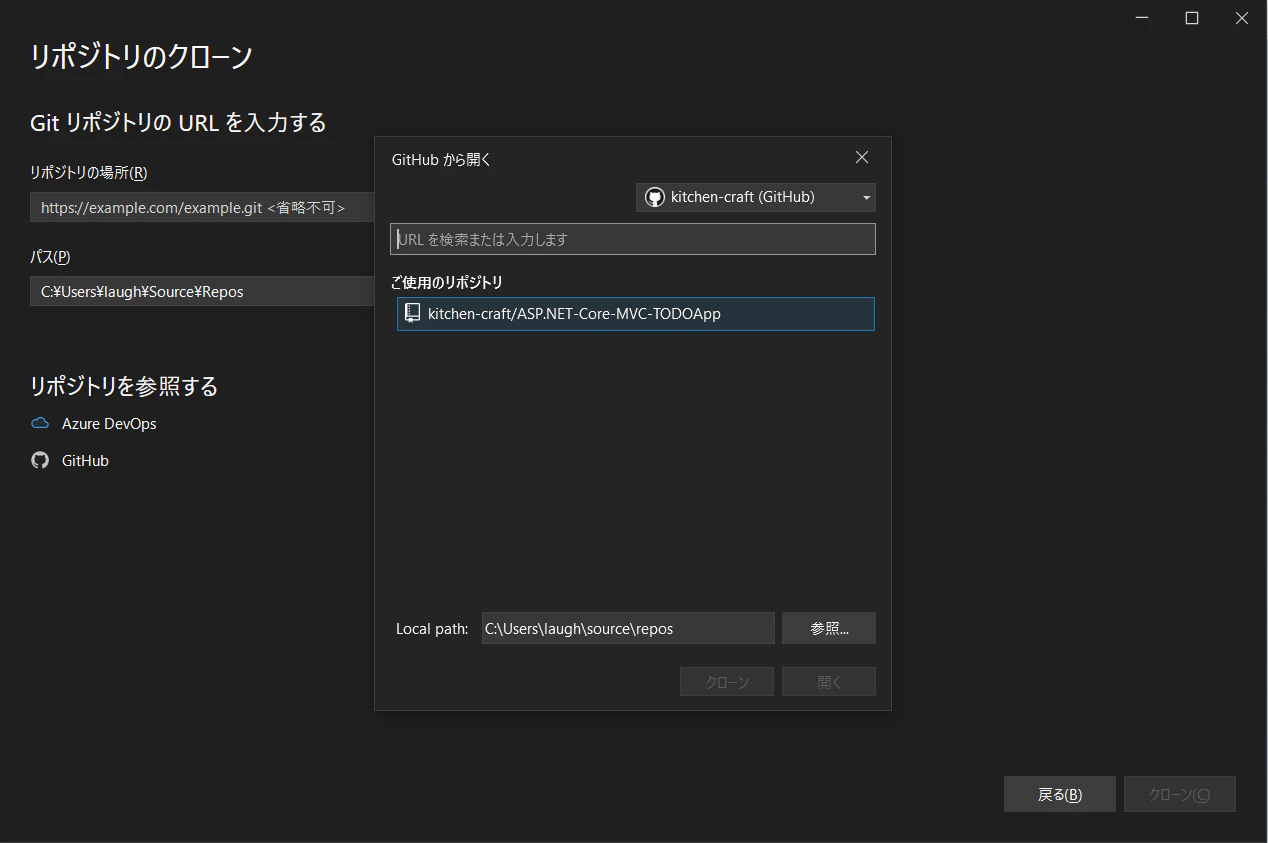The width and height of the screenshot is (1268, 843).
Task: Click the Local path text field
Action: (628, 628)
